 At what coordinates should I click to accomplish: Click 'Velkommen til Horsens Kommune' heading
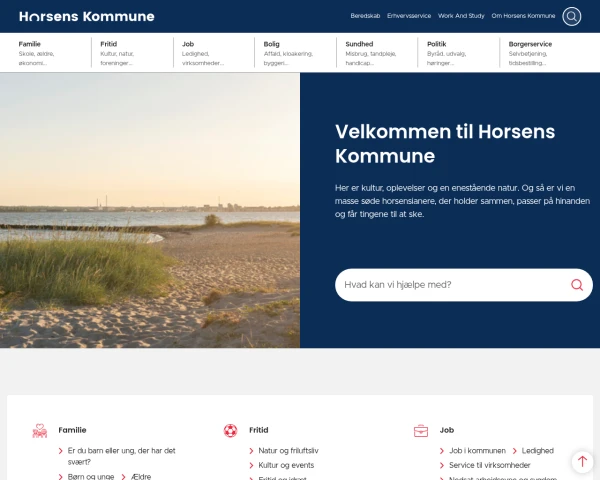445,144
